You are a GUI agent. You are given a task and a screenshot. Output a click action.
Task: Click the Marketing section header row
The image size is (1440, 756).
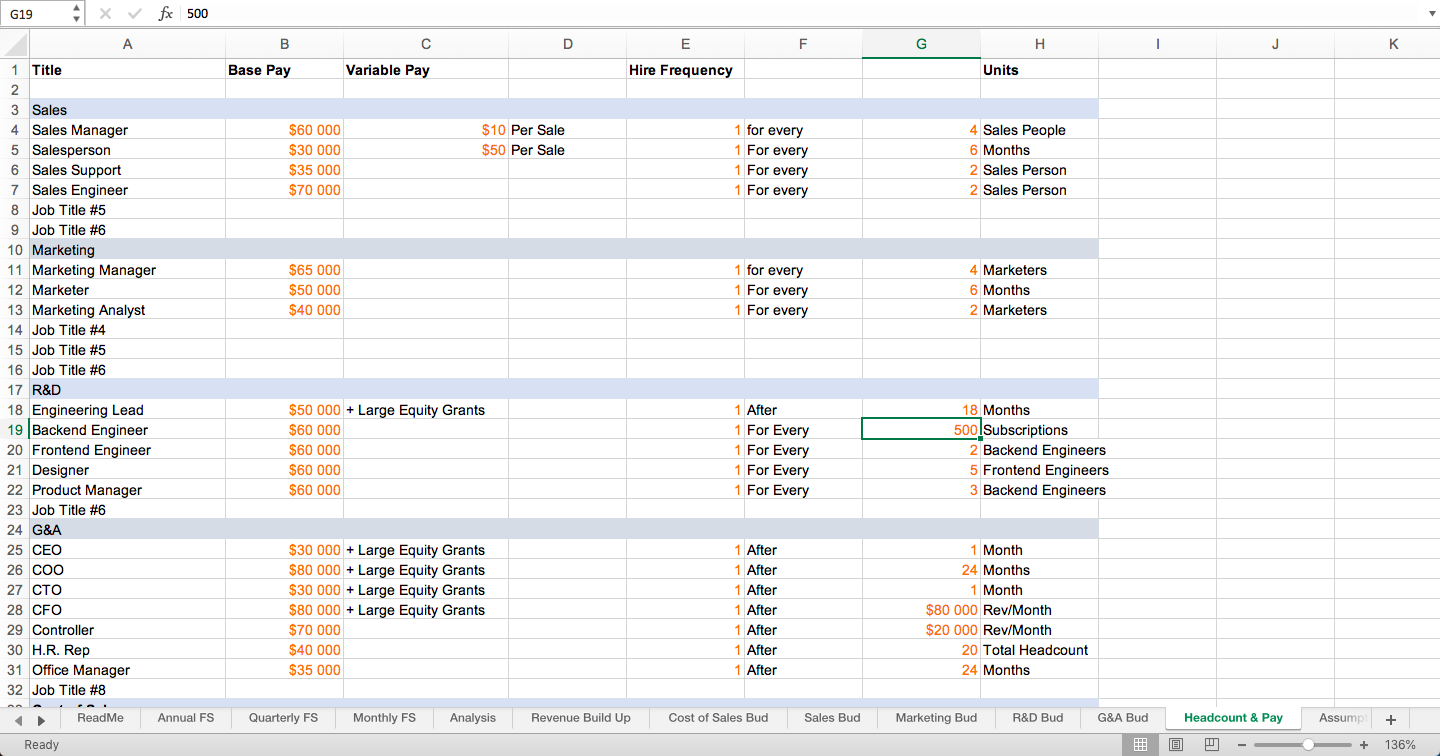564,250
